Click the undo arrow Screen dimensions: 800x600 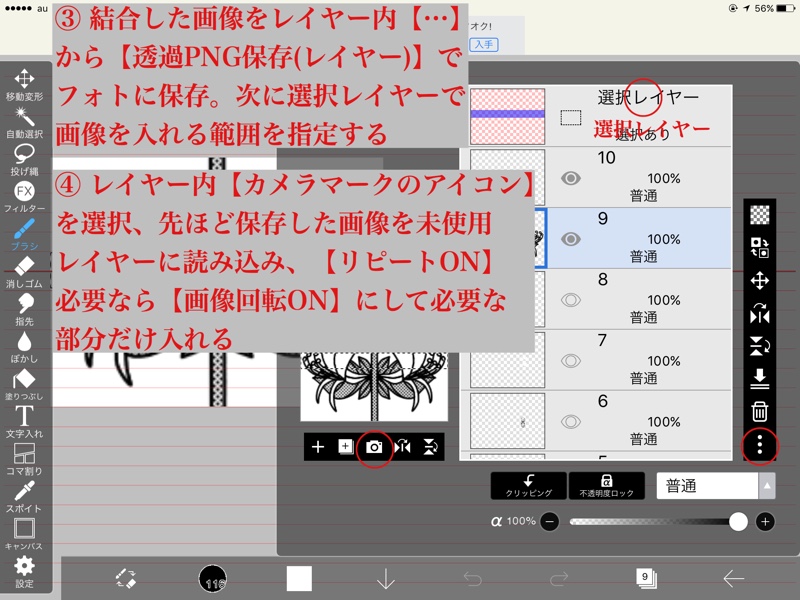(472, 579)
